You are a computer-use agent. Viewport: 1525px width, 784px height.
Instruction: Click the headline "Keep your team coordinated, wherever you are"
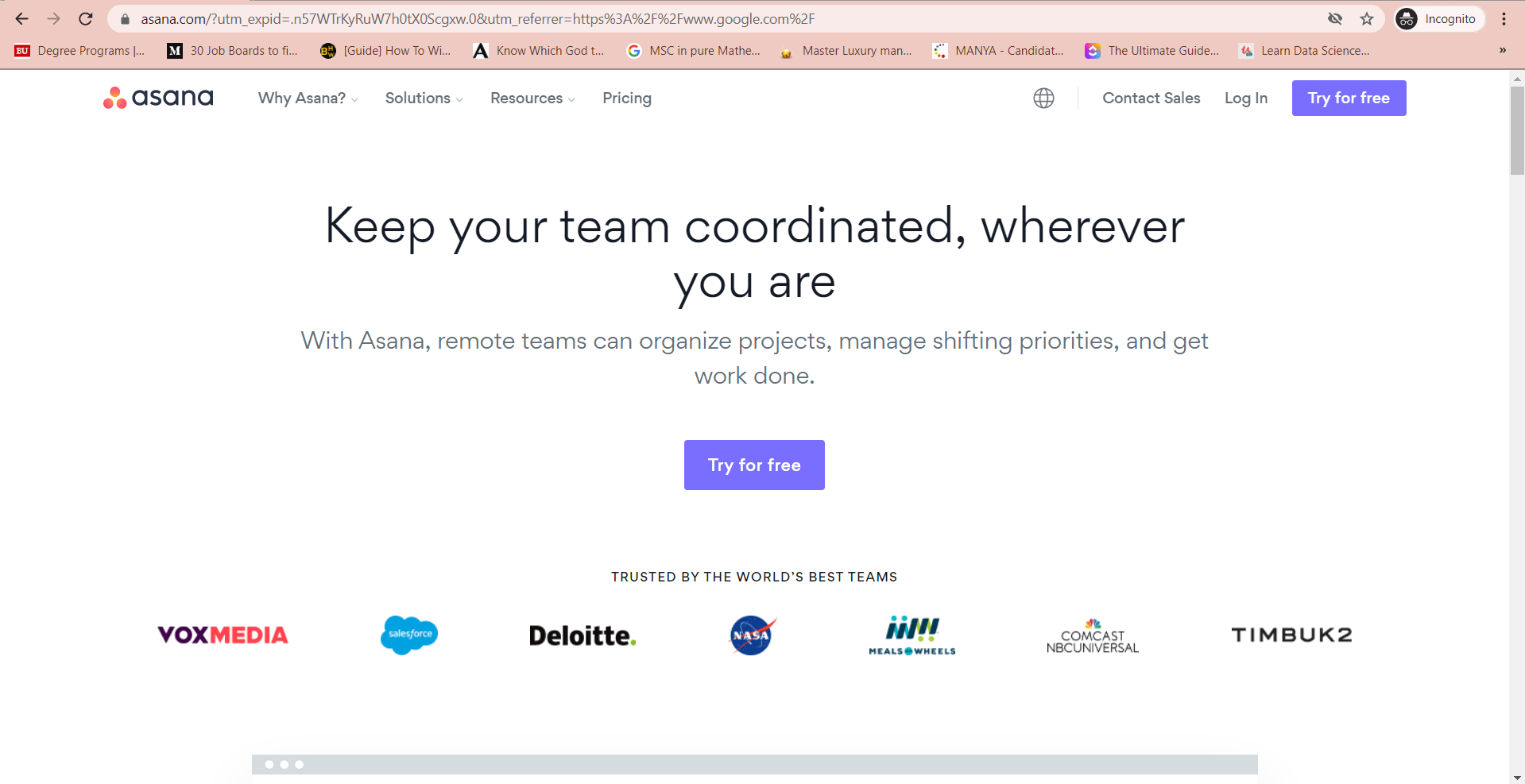(x=755, y=254)
